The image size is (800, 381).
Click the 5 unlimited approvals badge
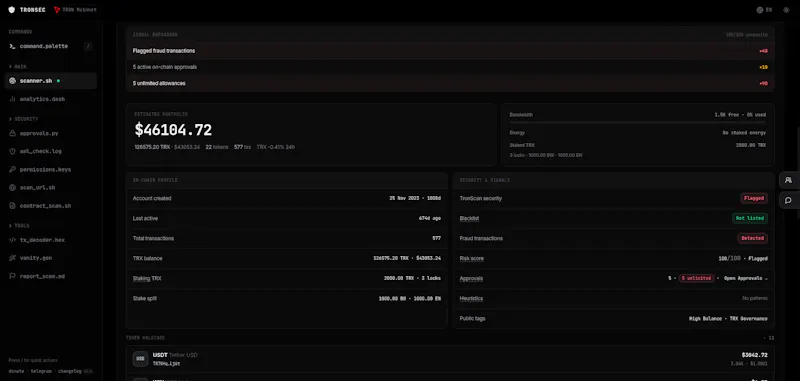696,278
